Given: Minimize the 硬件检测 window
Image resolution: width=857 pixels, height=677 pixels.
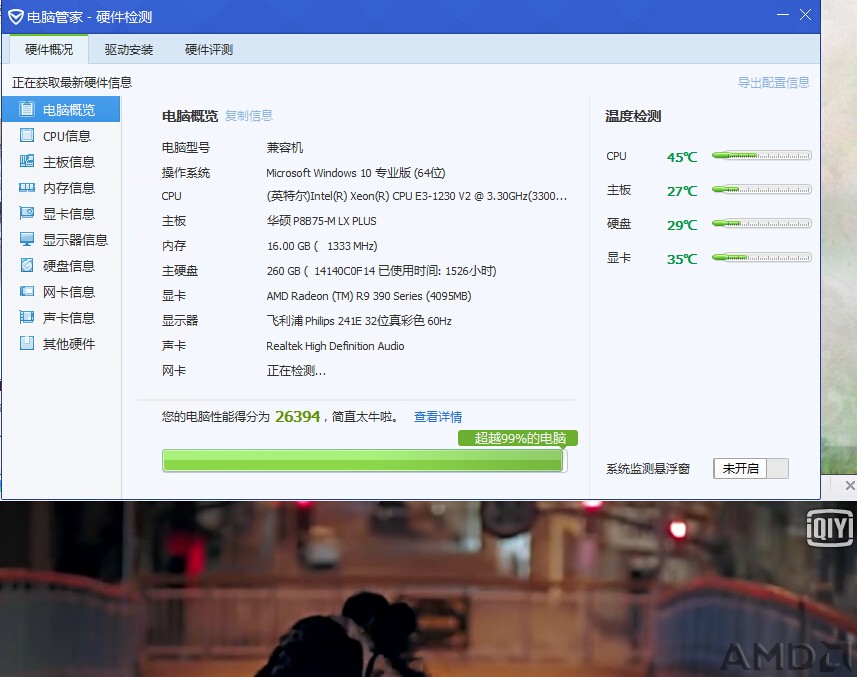Looking at the screenshot, I should click(783, 15).
